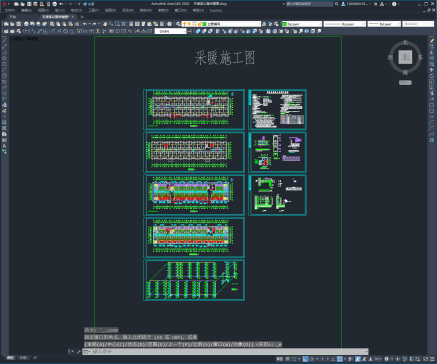Click the signed-in user account icon
Viewport: 437px width, 364px height.
point(343,4)
